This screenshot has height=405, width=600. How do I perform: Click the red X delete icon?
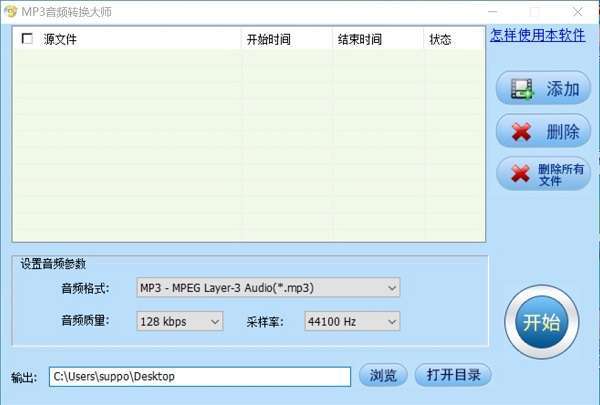[x=521, y=132]
